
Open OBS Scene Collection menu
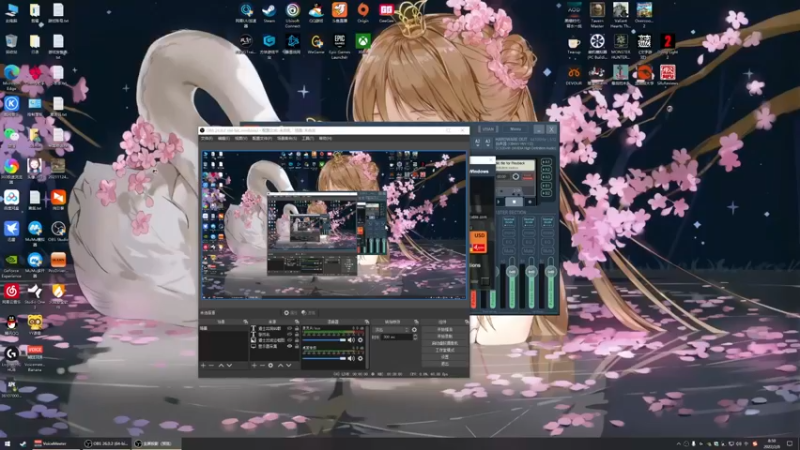tap(287, 138)
